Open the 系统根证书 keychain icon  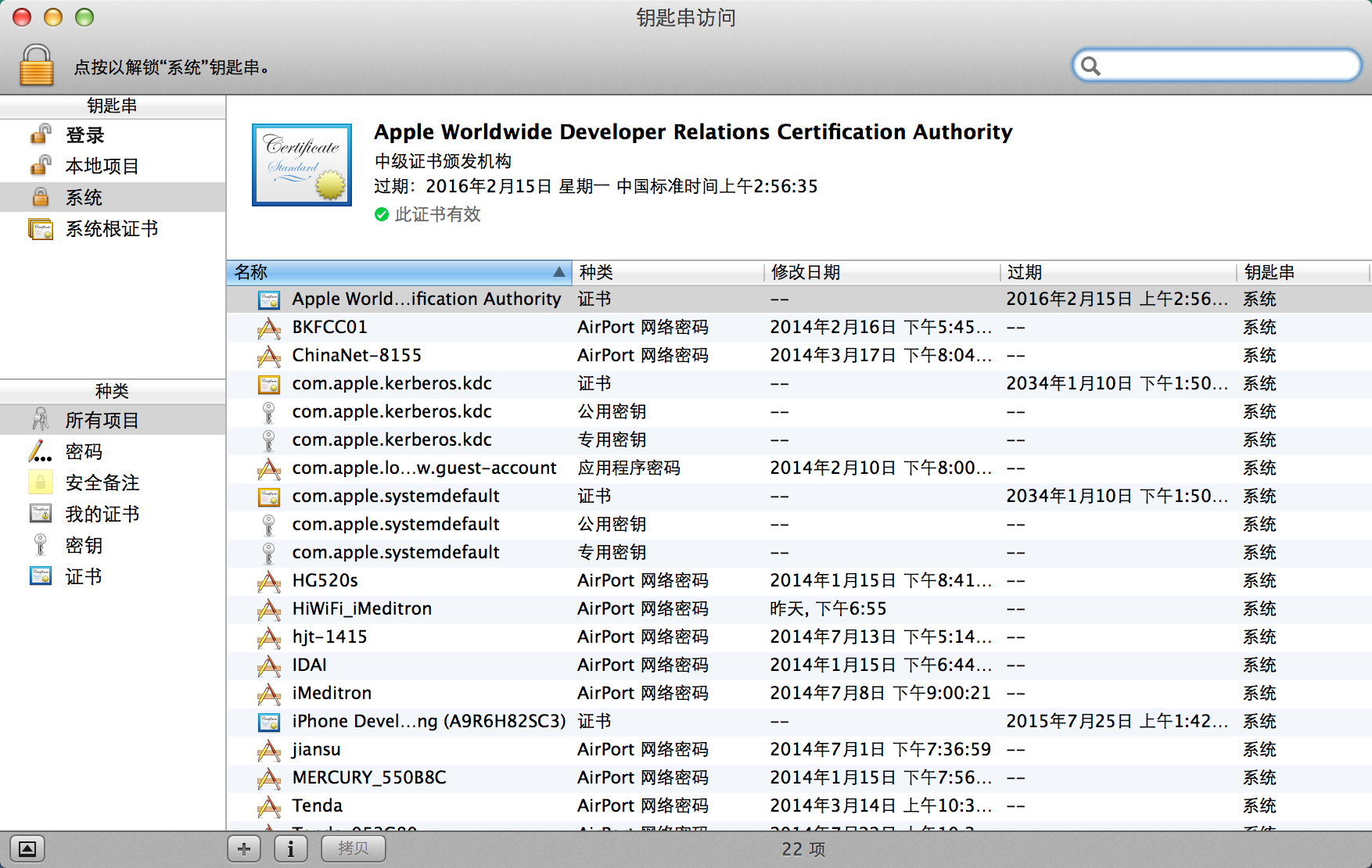pos(41,228)
